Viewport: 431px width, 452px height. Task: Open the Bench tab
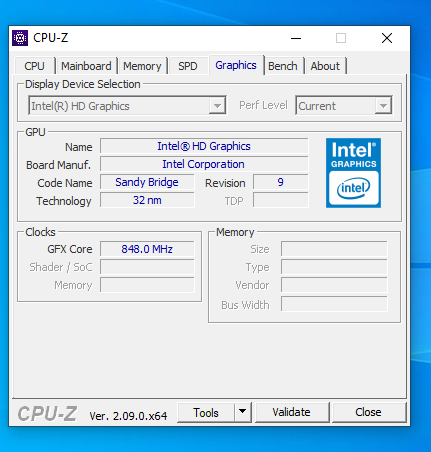tap(283, 66)
